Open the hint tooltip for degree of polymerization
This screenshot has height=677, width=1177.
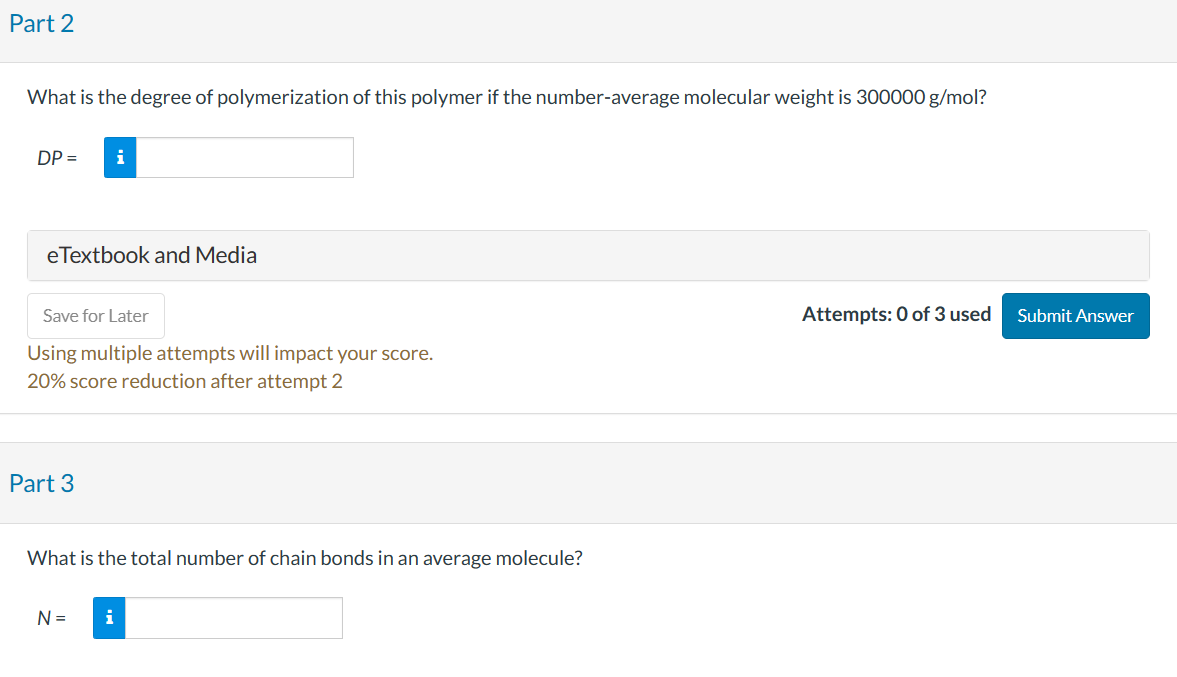click(119, 157)
